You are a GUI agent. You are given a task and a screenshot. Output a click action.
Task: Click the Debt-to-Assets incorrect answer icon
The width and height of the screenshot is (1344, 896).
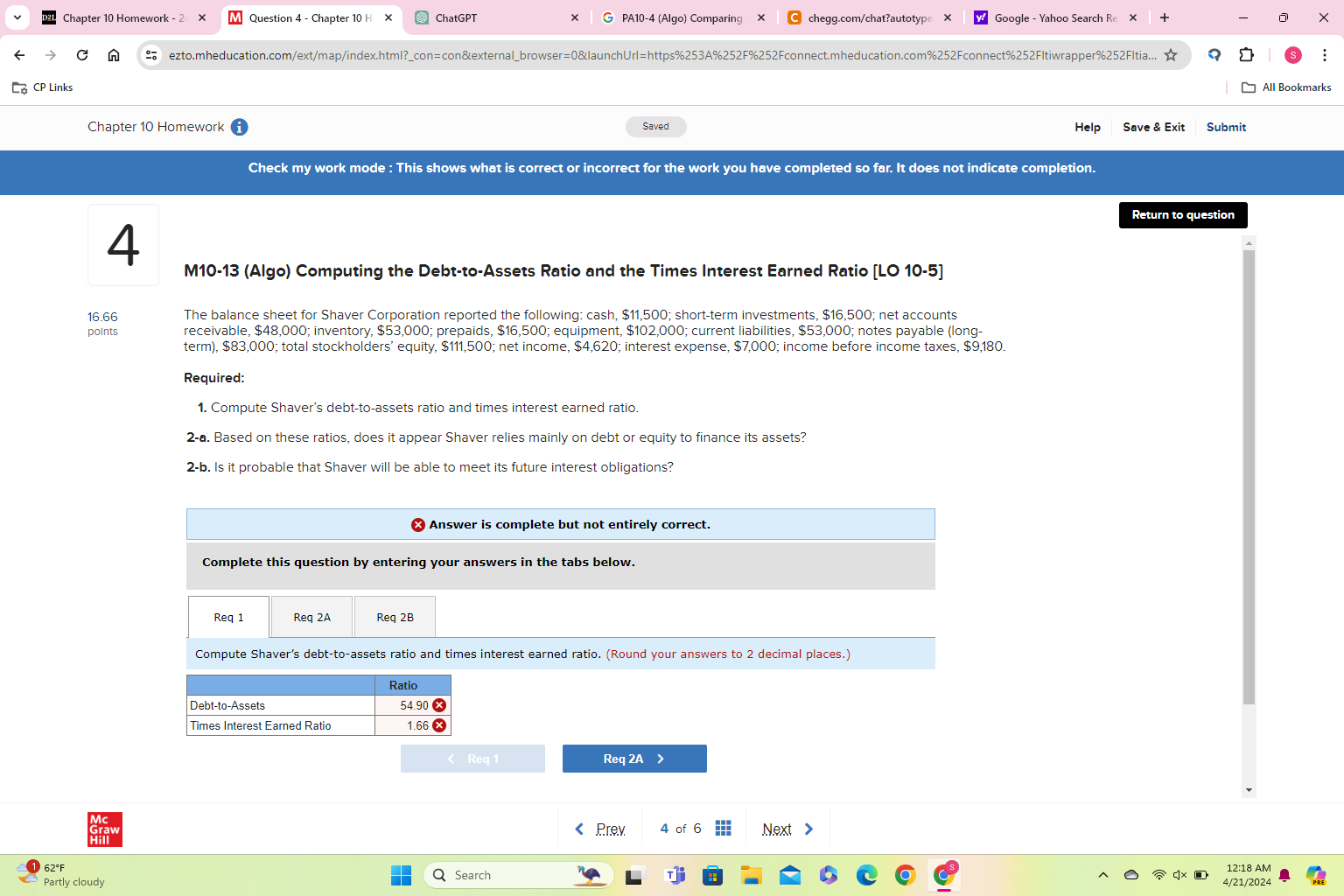click(x=439, y=704)
